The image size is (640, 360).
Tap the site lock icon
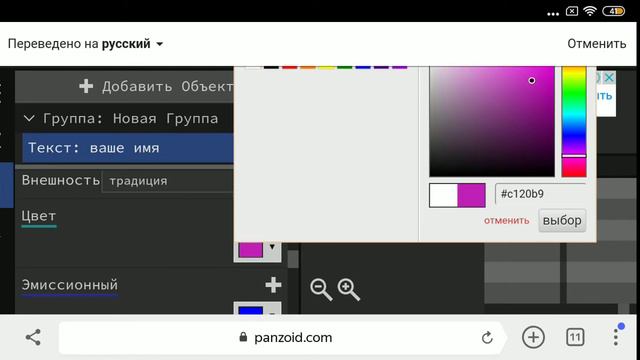click(x=243, y=337)
